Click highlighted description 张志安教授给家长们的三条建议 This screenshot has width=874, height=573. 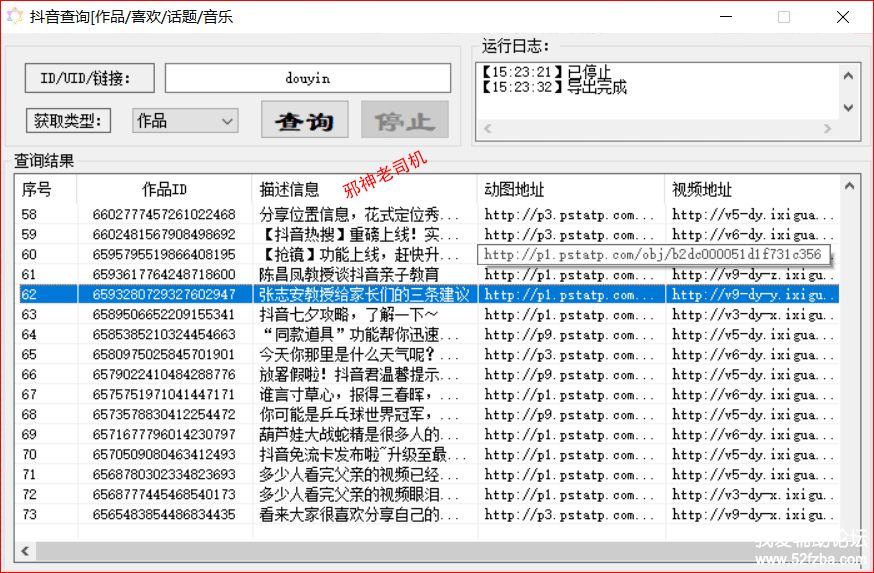(x=365, y=294)
